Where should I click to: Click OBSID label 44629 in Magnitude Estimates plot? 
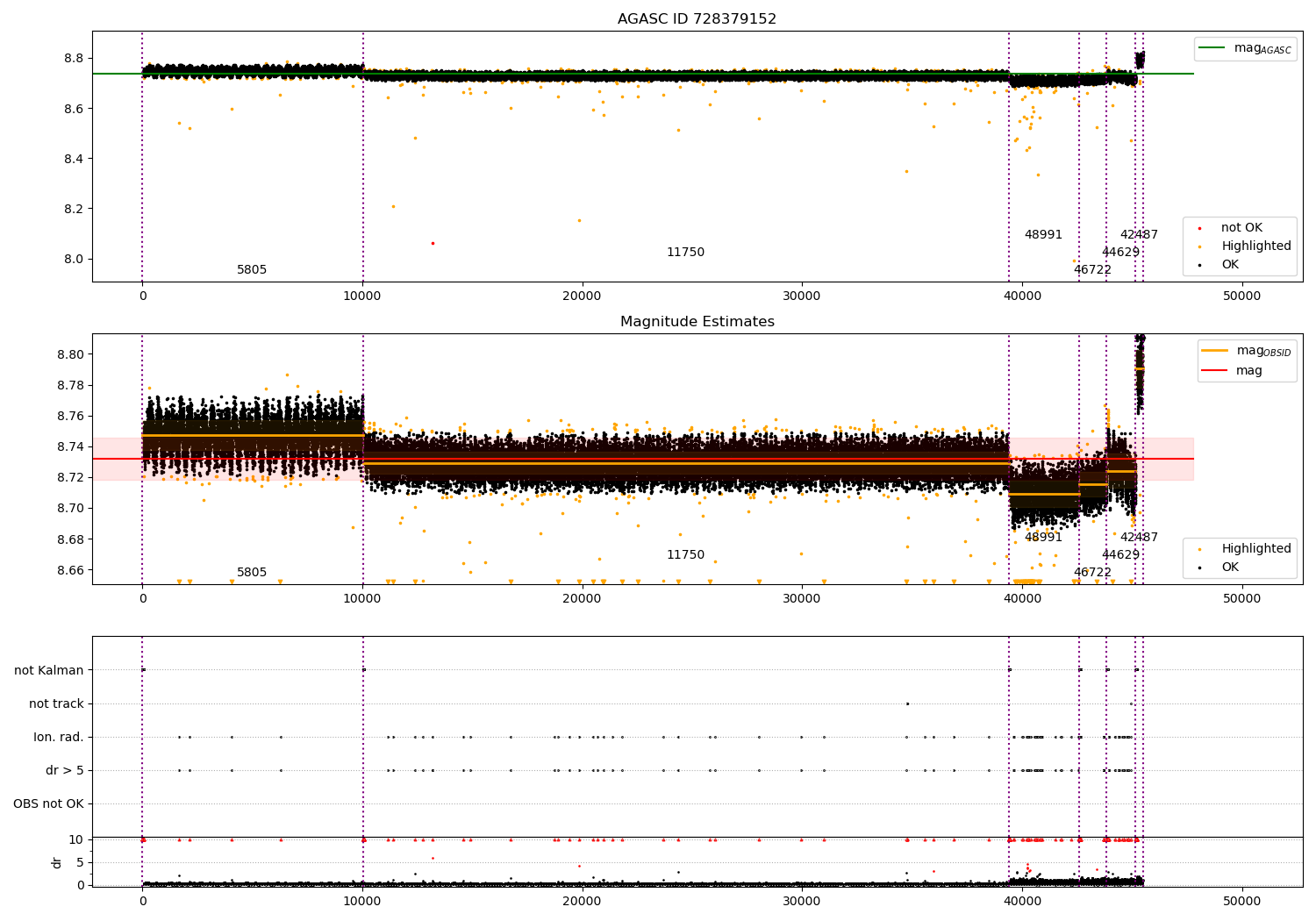point(1120,555)
